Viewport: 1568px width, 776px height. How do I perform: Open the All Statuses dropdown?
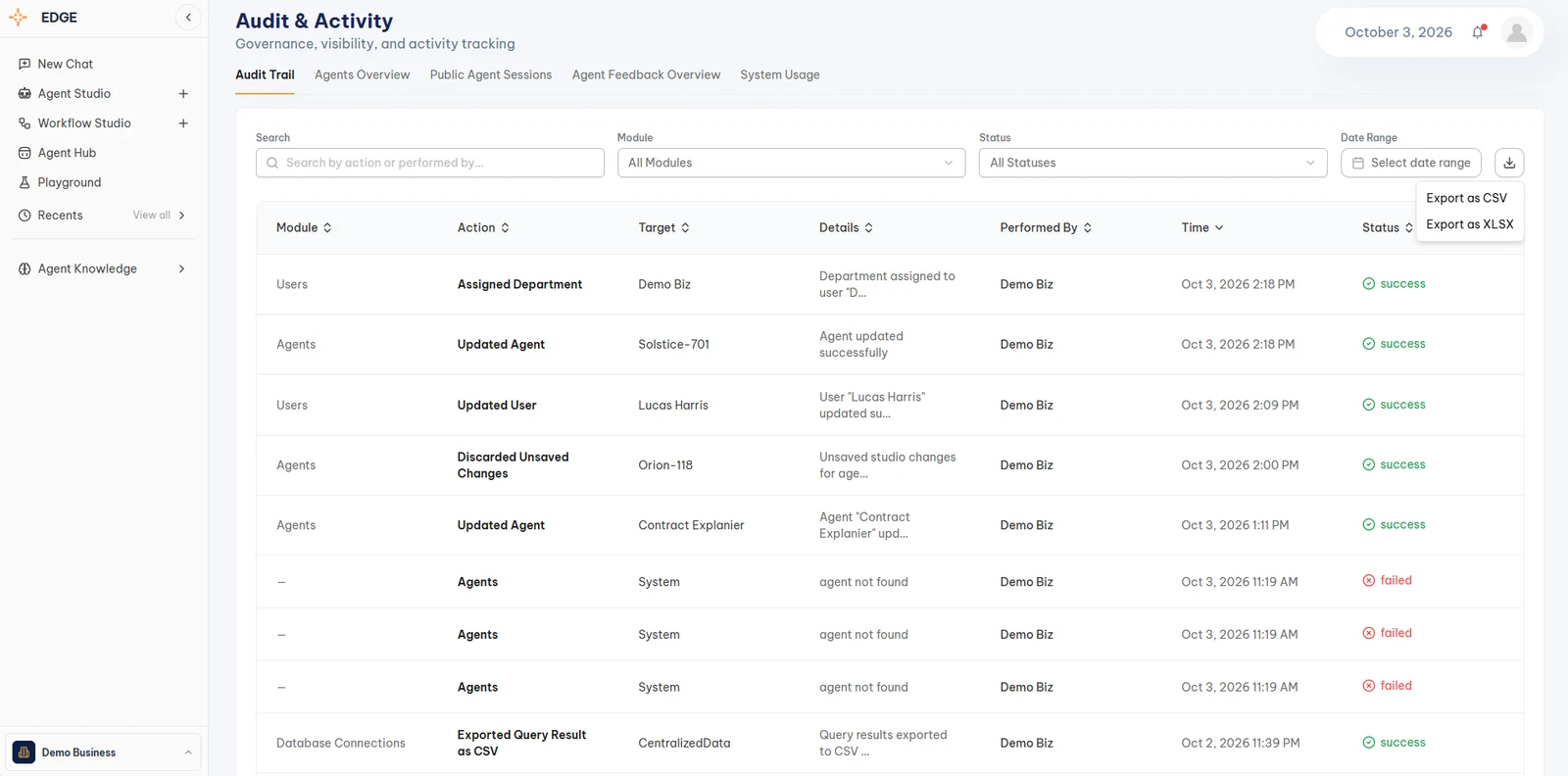click(1152, 163)
